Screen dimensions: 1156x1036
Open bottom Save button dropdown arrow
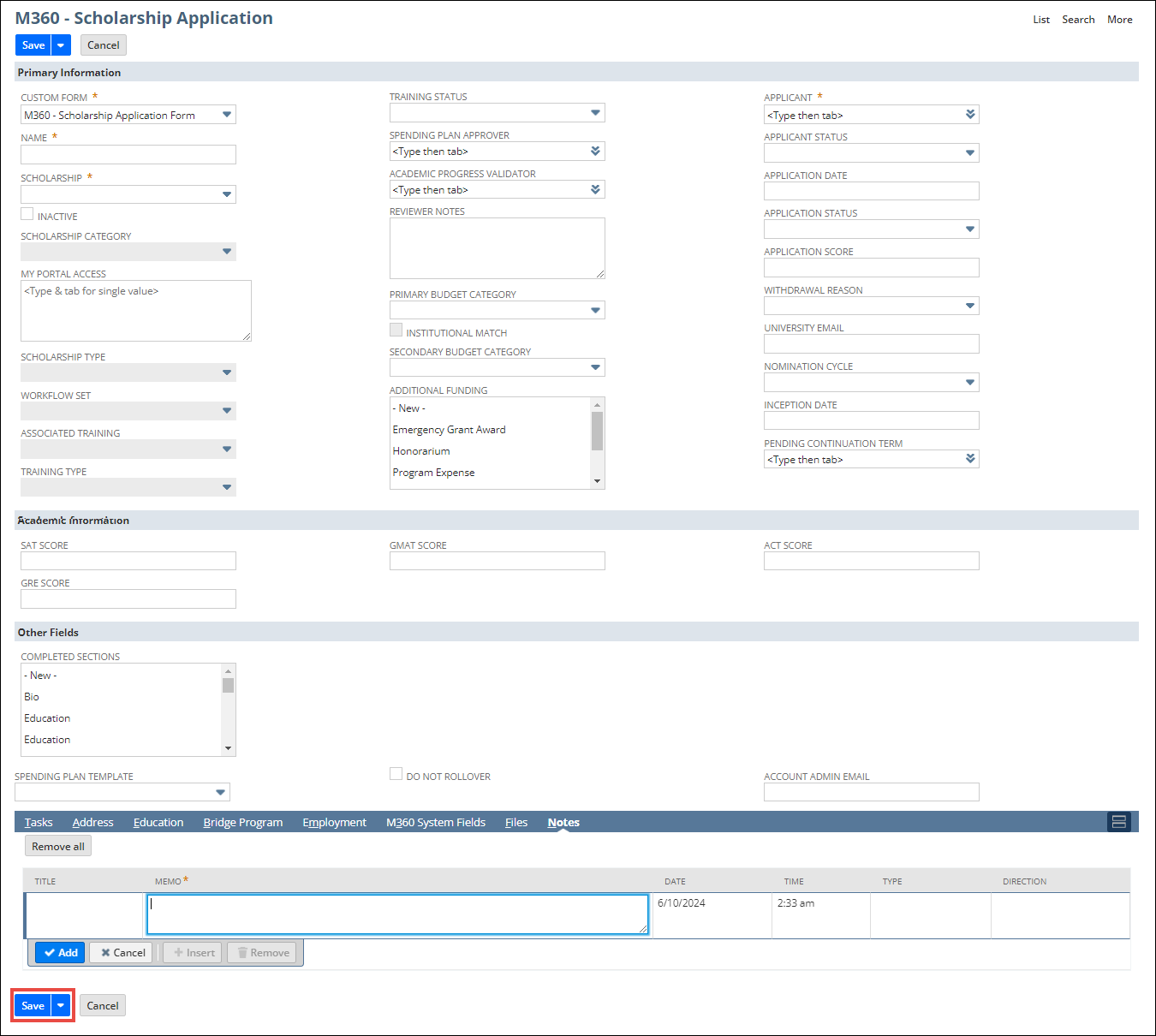point(61,1005)
